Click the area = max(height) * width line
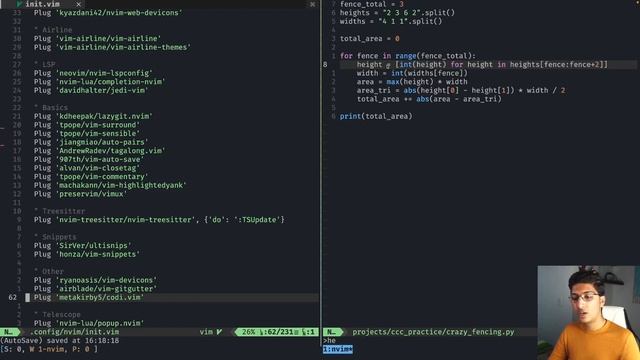The height and width of the screenshot is (360, 640). [x=412, y=82]
